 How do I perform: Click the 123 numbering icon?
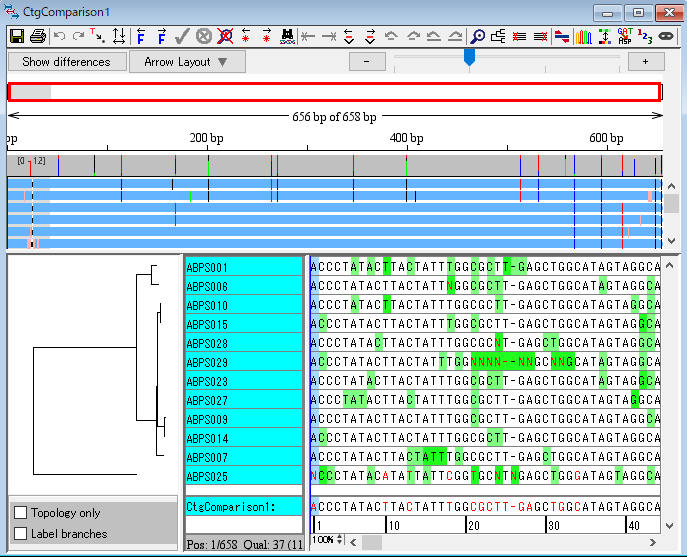click(645, 36)
